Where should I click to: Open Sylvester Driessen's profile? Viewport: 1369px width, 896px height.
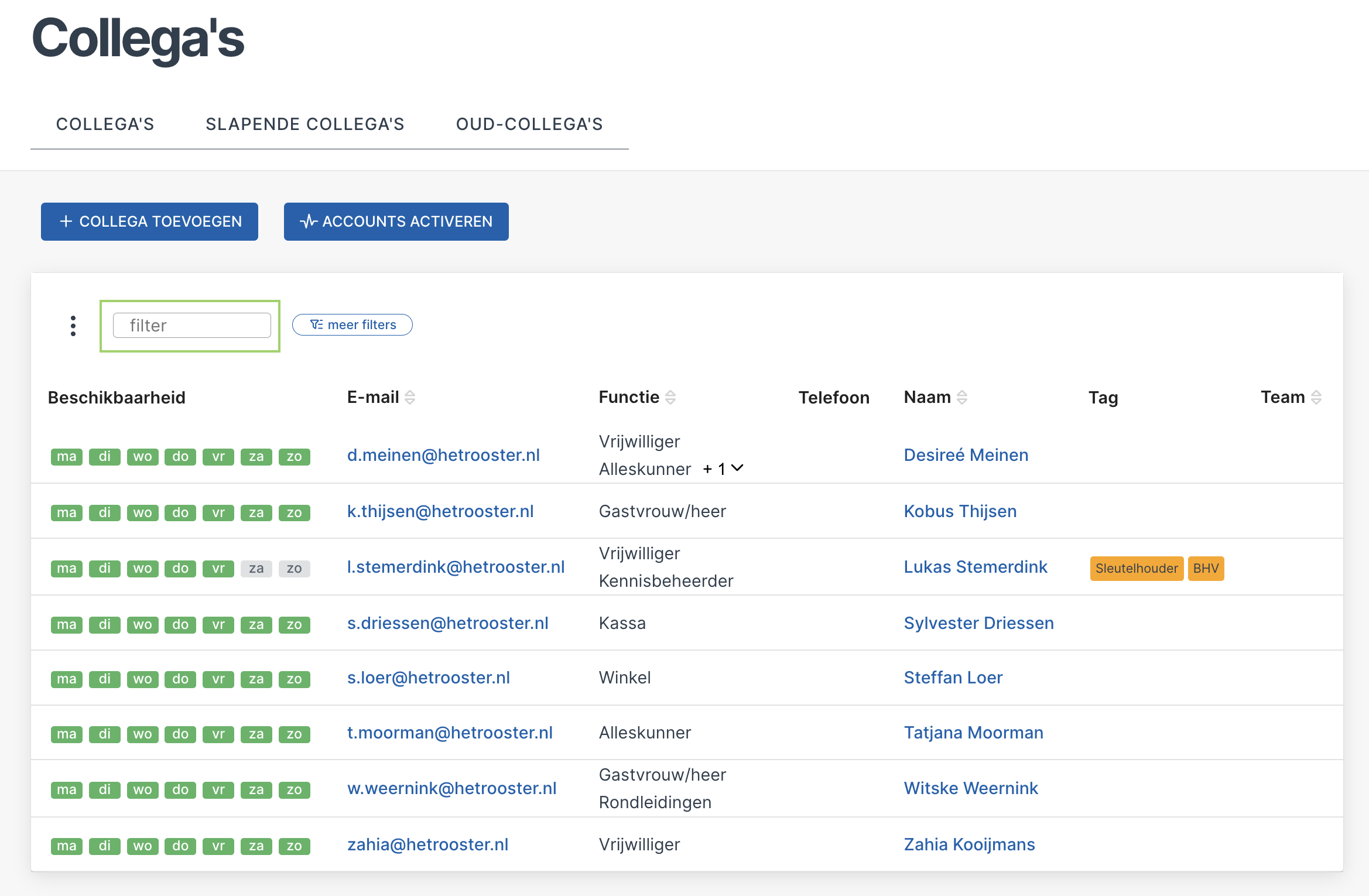[x=979, y=623]
